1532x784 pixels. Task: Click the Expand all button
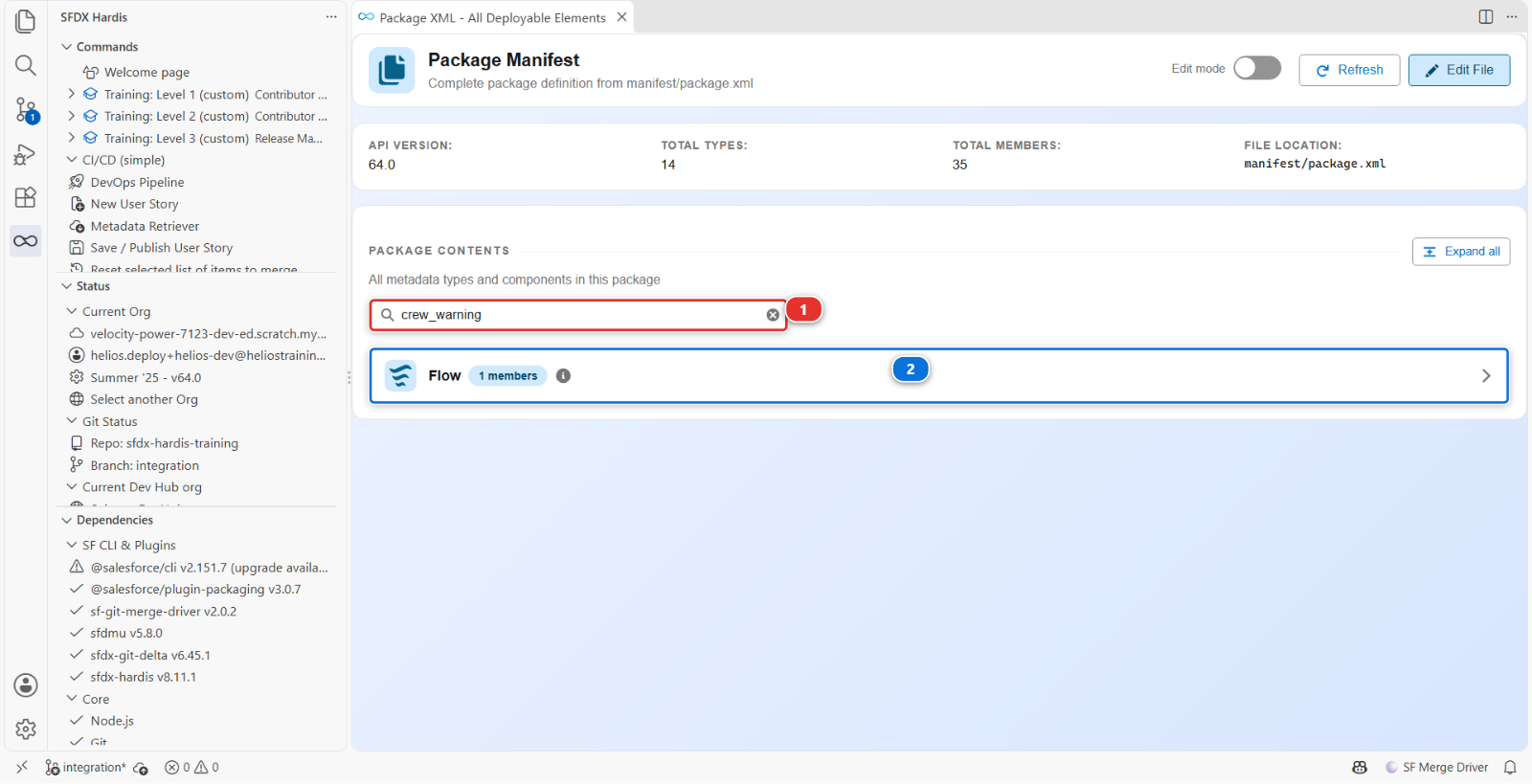coord(1461,252)
